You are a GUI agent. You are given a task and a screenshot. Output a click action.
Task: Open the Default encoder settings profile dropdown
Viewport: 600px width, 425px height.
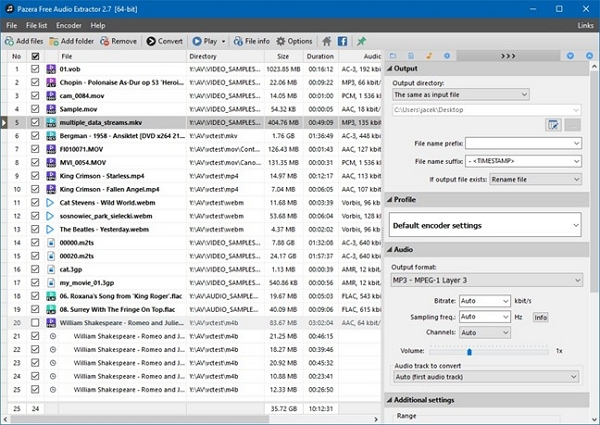[485, 225]
